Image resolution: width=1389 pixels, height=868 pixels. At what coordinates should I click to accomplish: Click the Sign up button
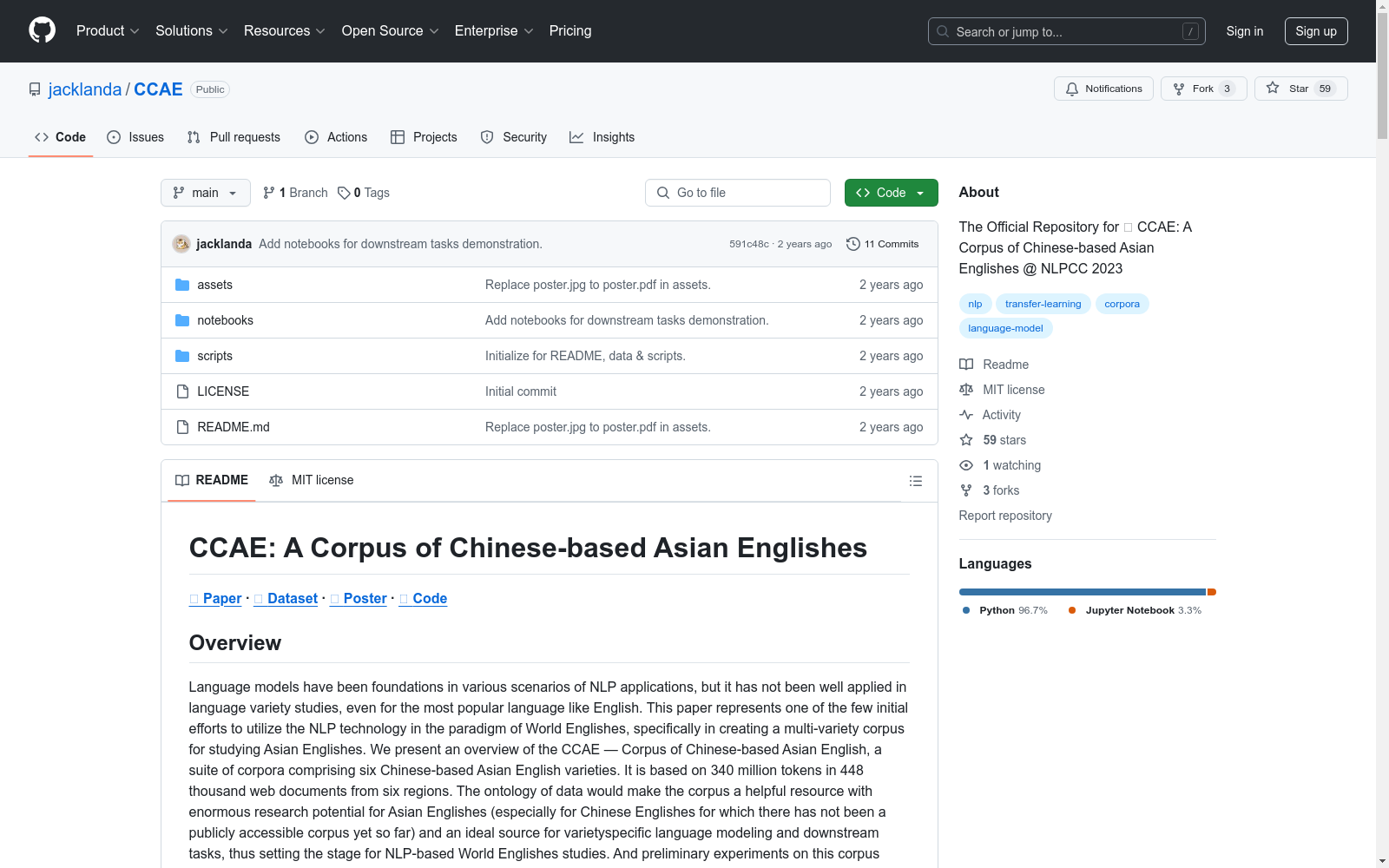[1316, 31]
